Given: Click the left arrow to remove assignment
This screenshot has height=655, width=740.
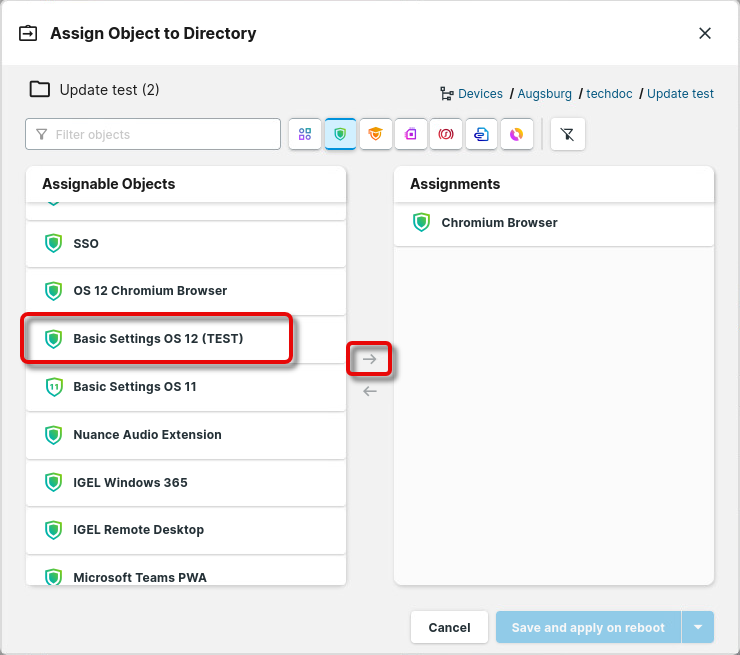Looking at the screenshot, I should click(370, 391).
